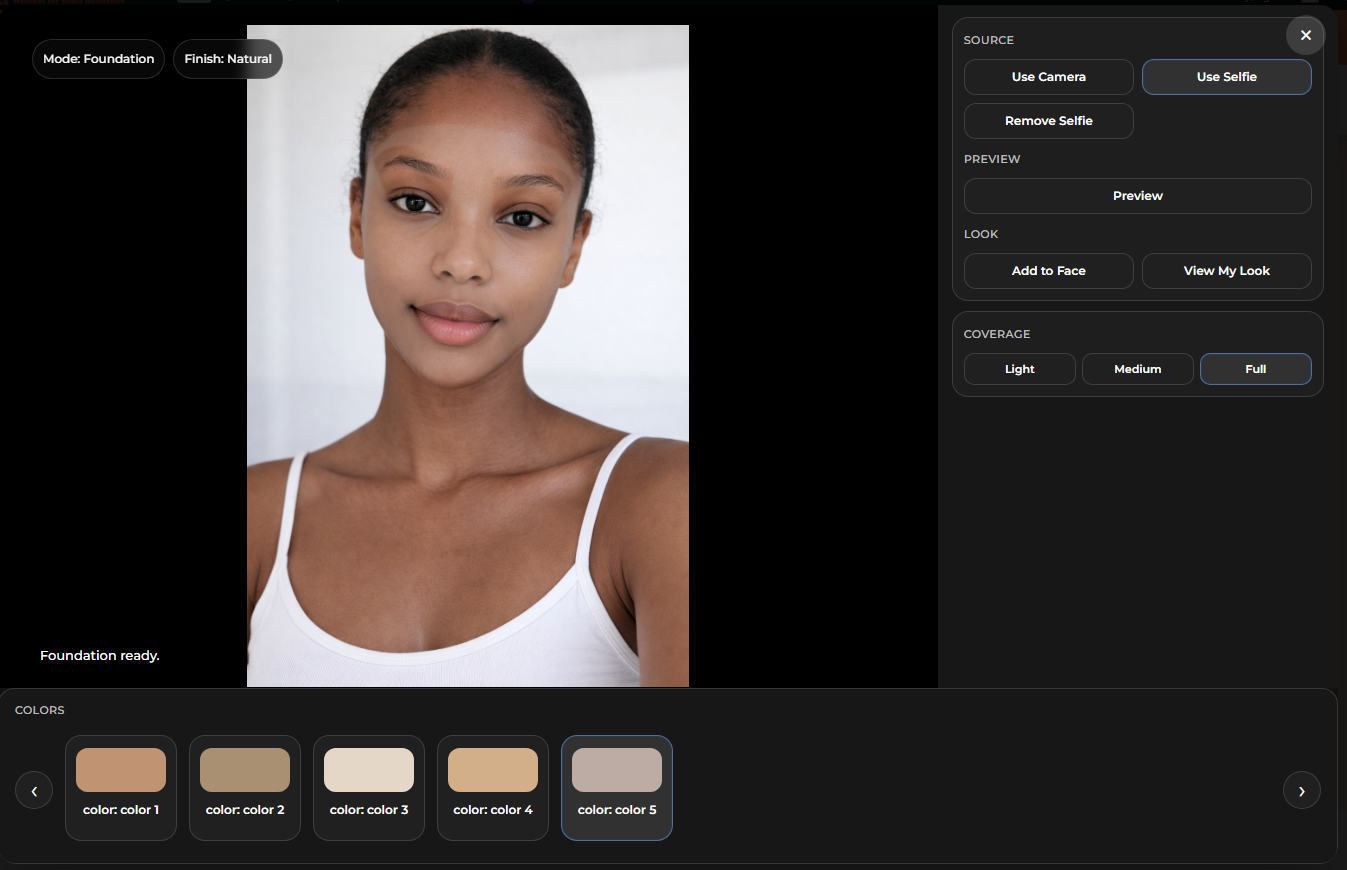This screenshot has height=870, width=1347.
Task: Close the try-on panel with X
Action: (x=1305, y=35)
